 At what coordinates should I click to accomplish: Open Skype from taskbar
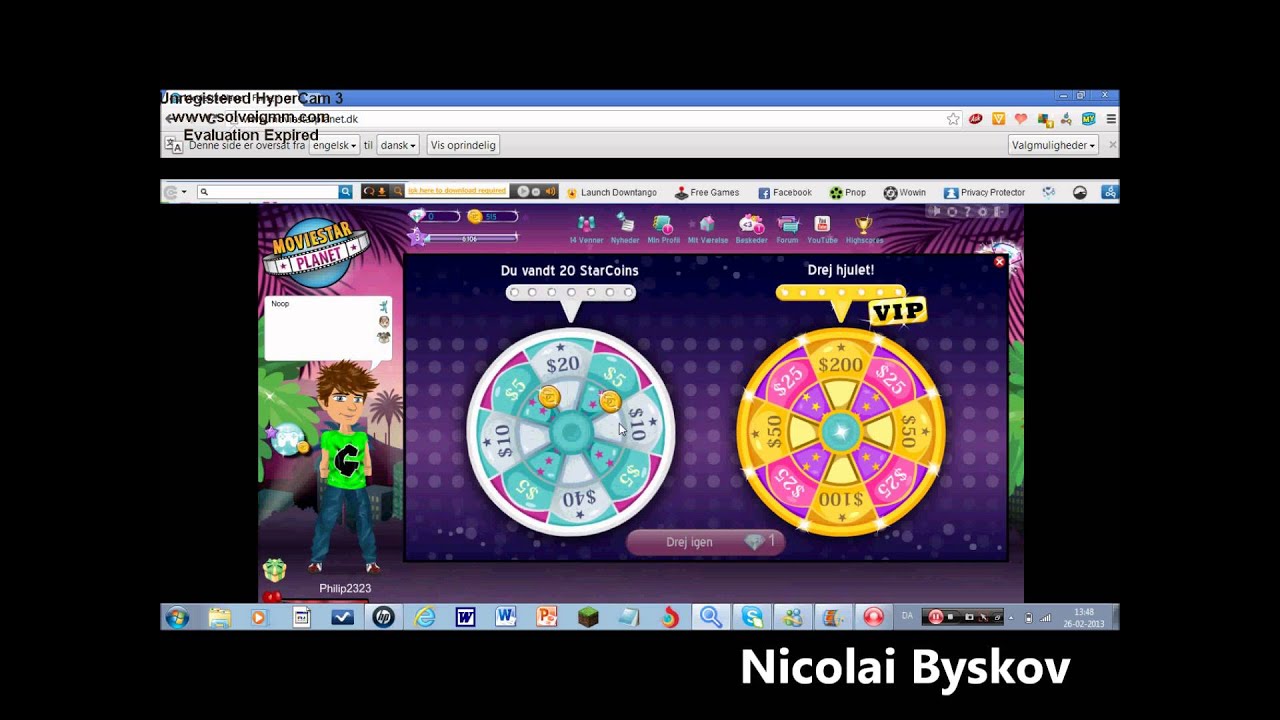(x=752, y=617)
